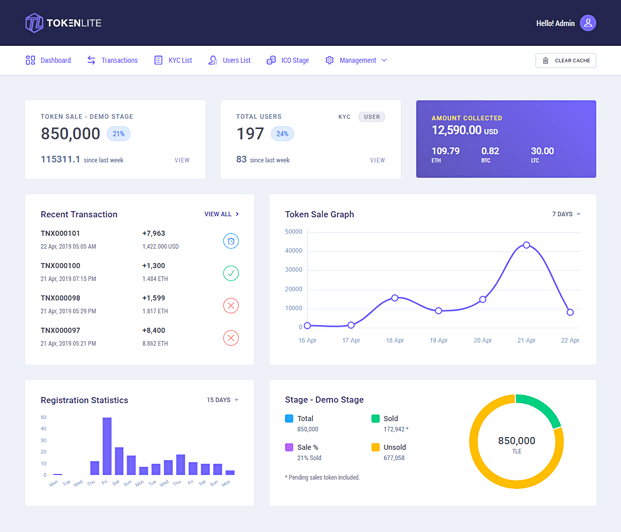Click the purple Sale % legend swatch
Screen dimensions: 621x532
[289, 447]
